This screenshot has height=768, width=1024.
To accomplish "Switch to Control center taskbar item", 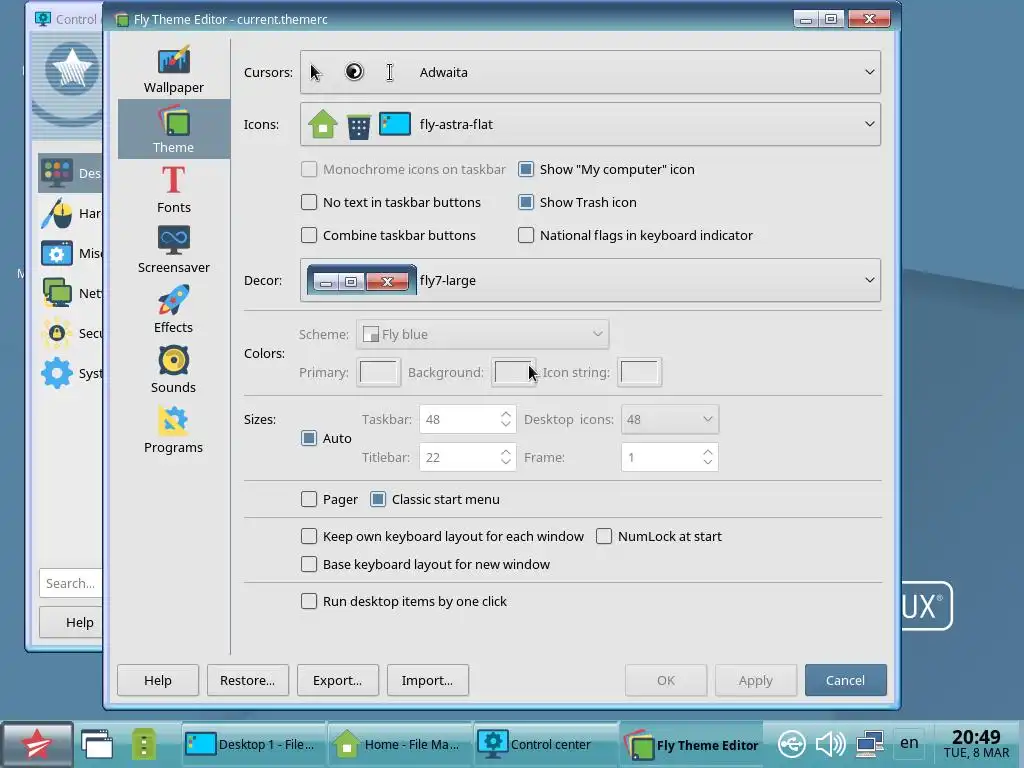I will coord(544,744).
